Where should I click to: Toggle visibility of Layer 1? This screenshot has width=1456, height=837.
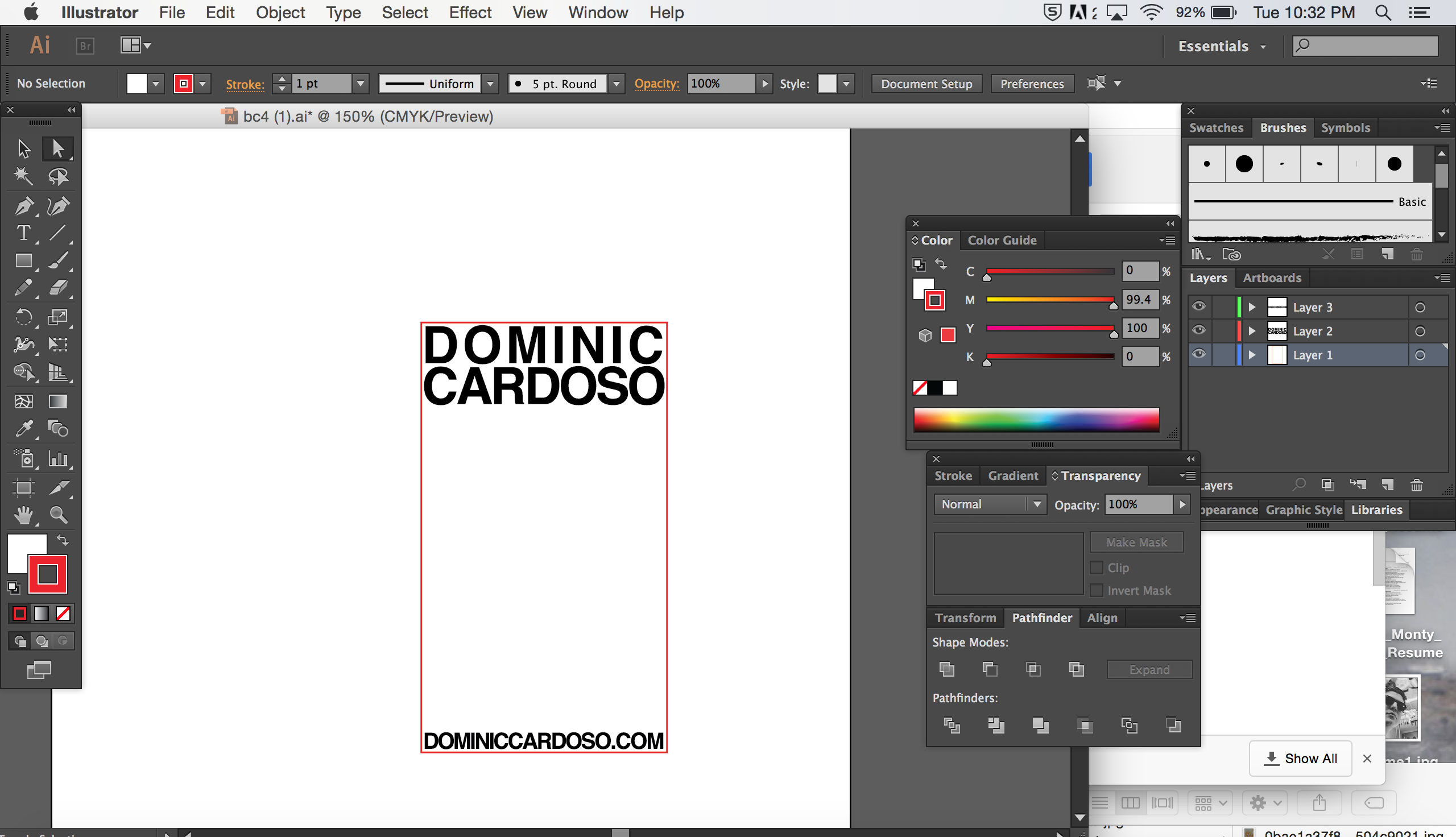(x=1196, y=355)
